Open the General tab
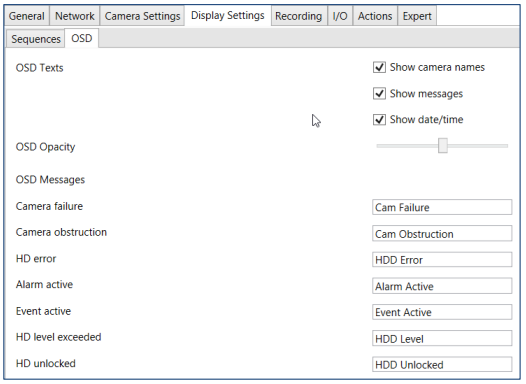 [x=27, y=16]
